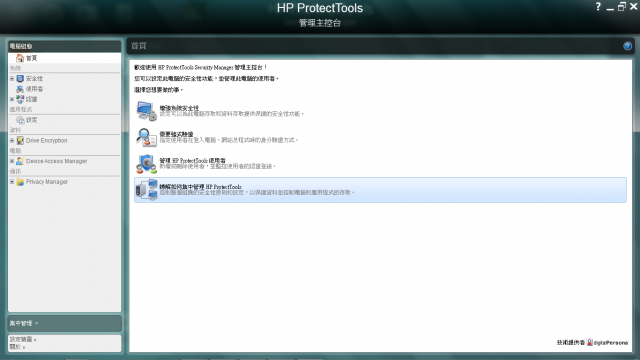Open the 使用者 users icon in the sidebar
640x360 pixels.
click(20, 89)
